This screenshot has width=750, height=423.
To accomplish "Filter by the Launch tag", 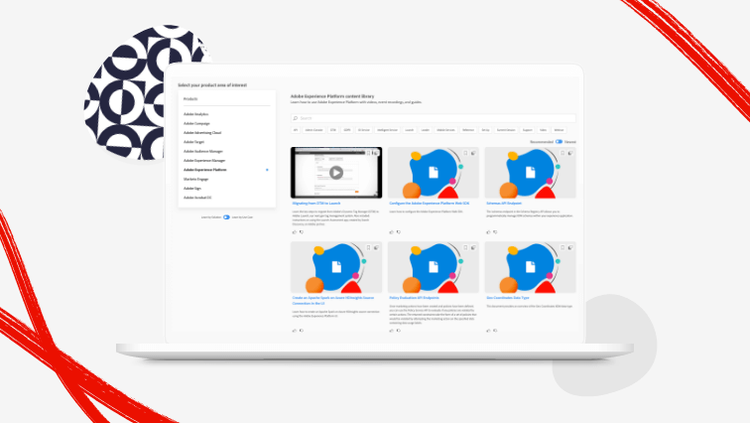I will tap(409, 129).
